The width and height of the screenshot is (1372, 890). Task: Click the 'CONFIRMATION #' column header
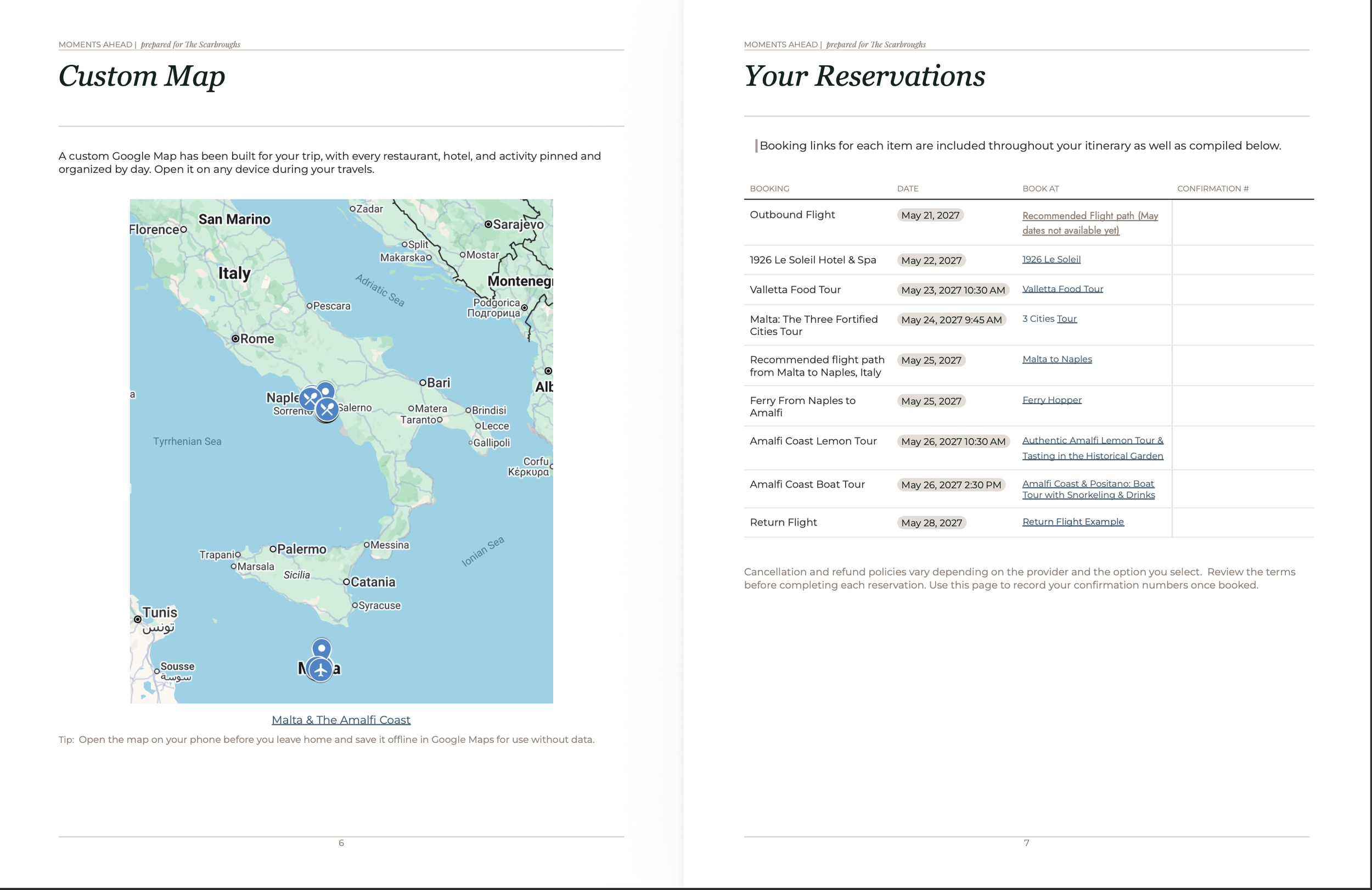pos(1212,189)
